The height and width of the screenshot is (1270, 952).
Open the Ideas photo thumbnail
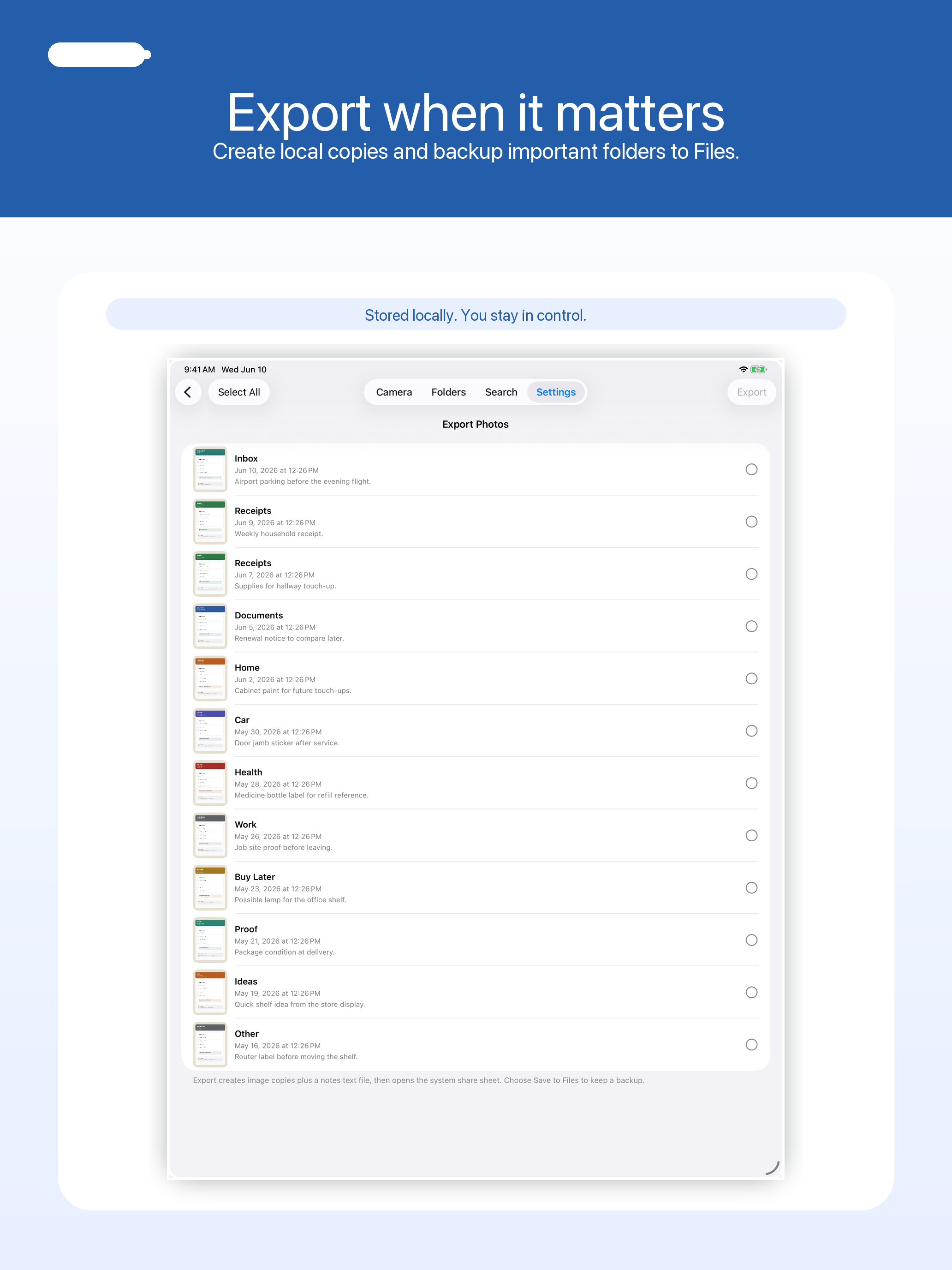pos(210,992)
